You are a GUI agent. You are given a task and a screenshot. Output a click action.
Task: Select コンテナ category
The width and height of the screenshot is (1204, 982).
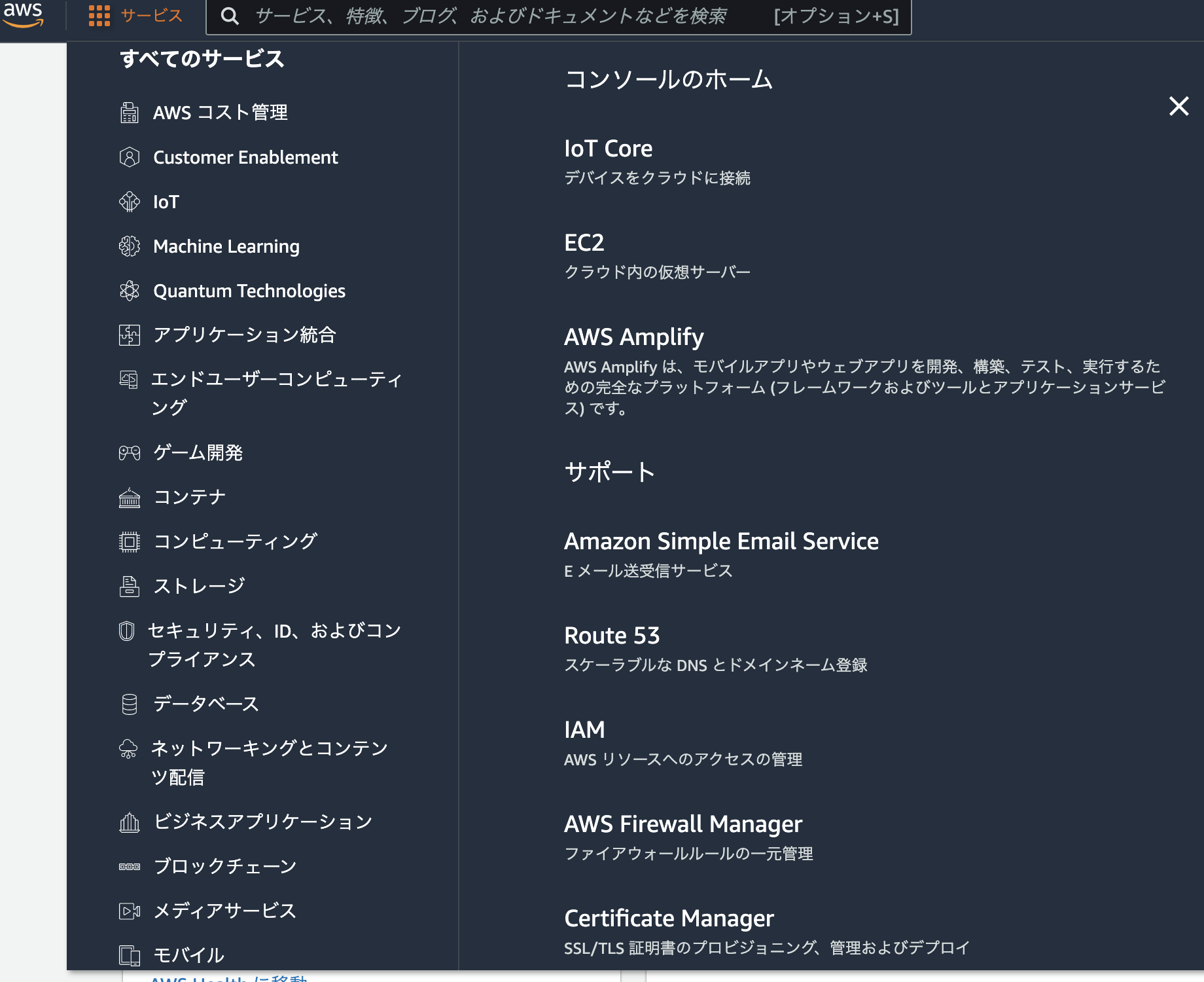tap(190, 498)
